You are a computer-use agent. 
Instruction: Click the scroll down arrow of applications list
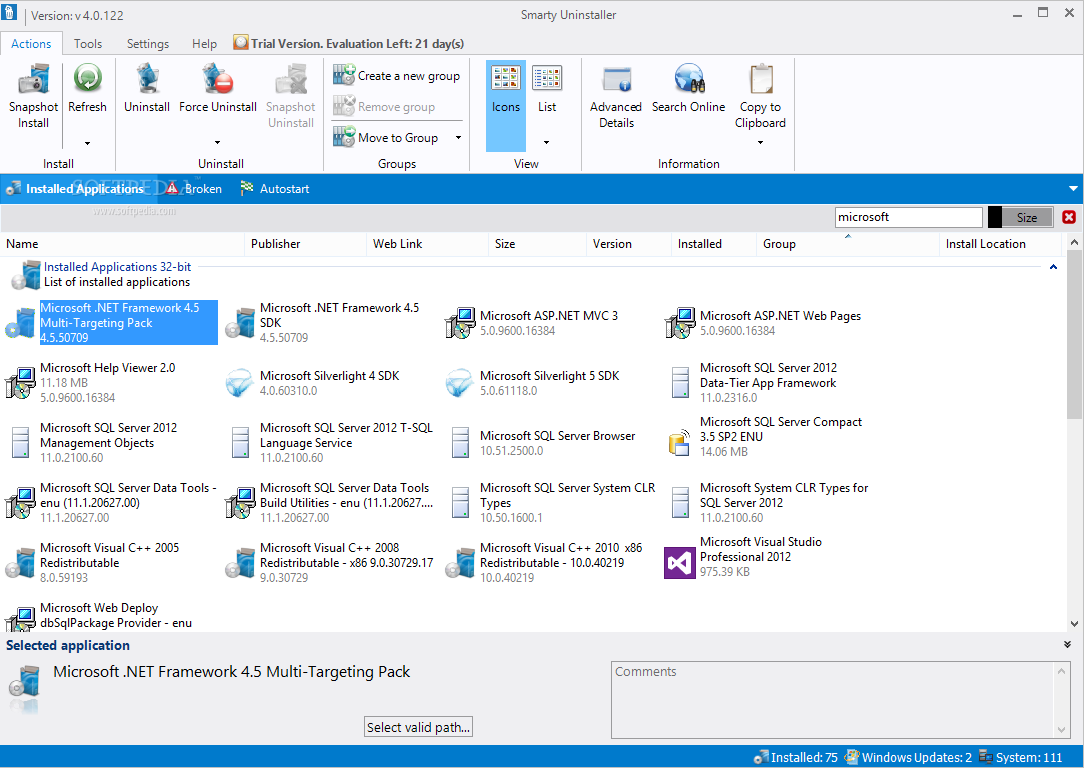coord(1074,624)
